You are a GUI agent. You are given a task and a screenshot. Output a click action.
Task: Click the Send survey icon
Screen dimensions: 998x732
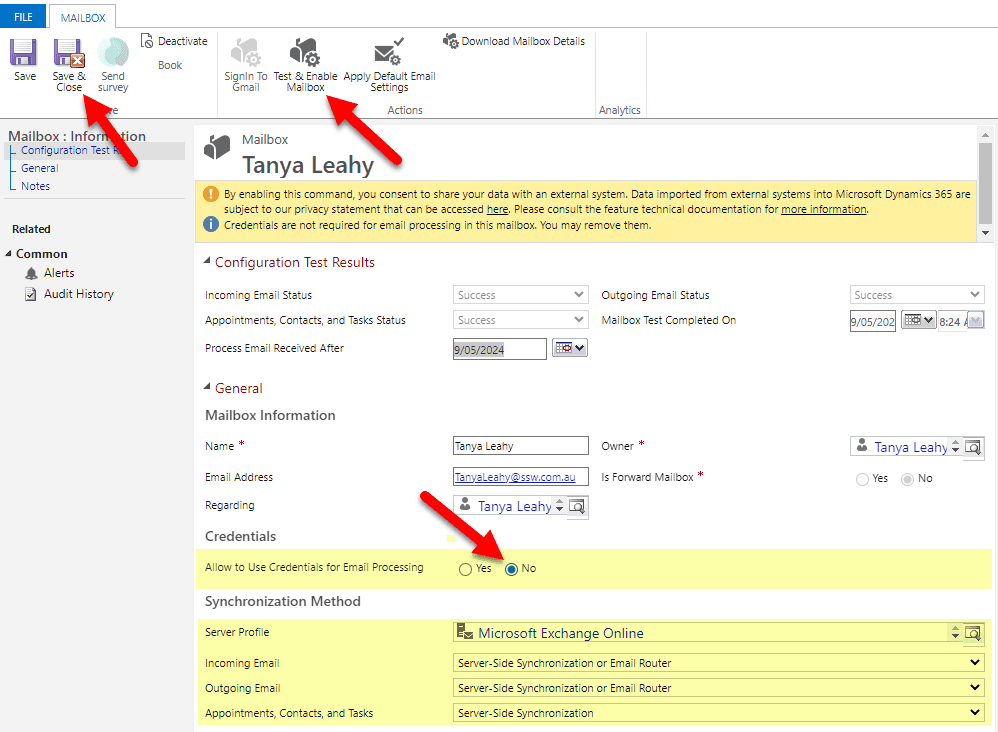tap(113, 53)
